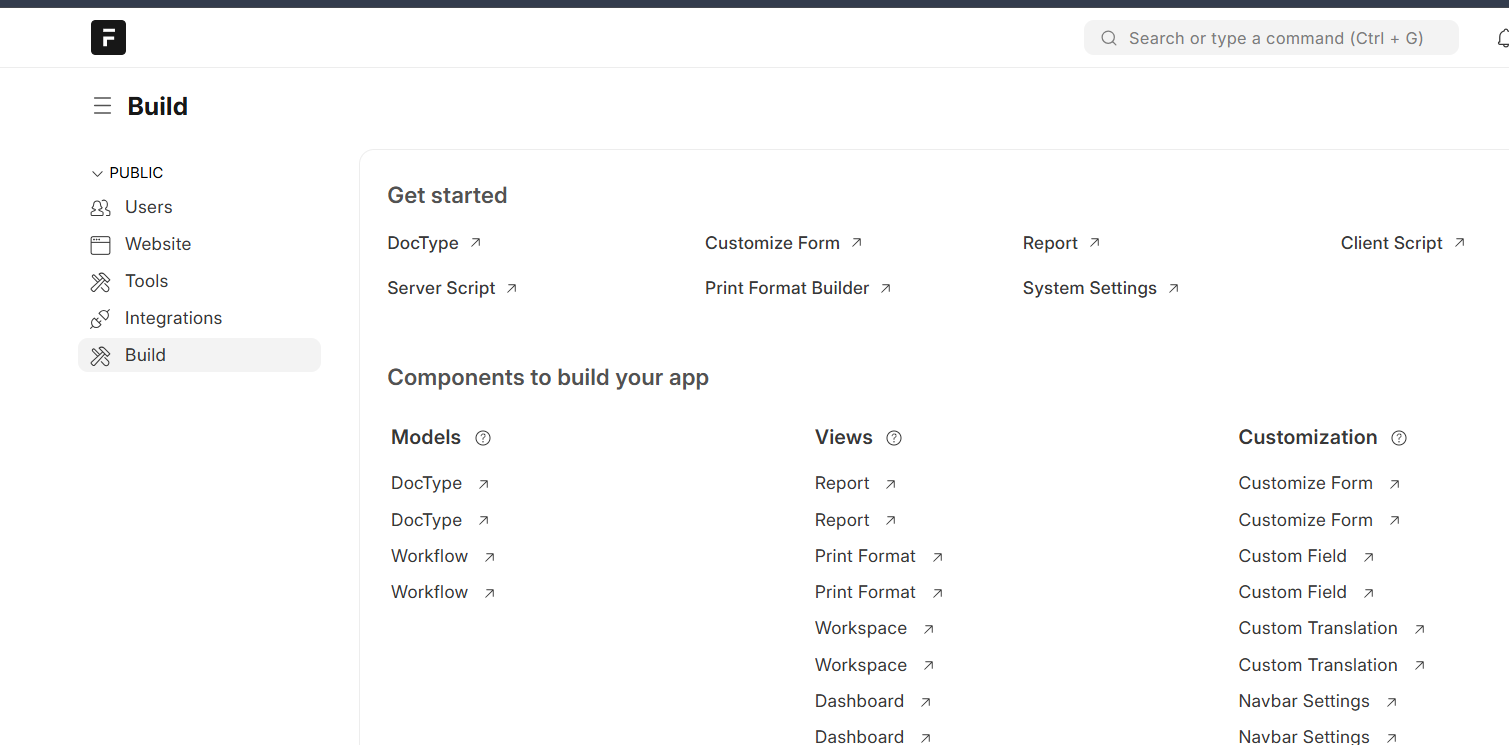The image size is (1509, 745).
Task: Click the Users icon in the sidebar
Action: pos(100,208)
